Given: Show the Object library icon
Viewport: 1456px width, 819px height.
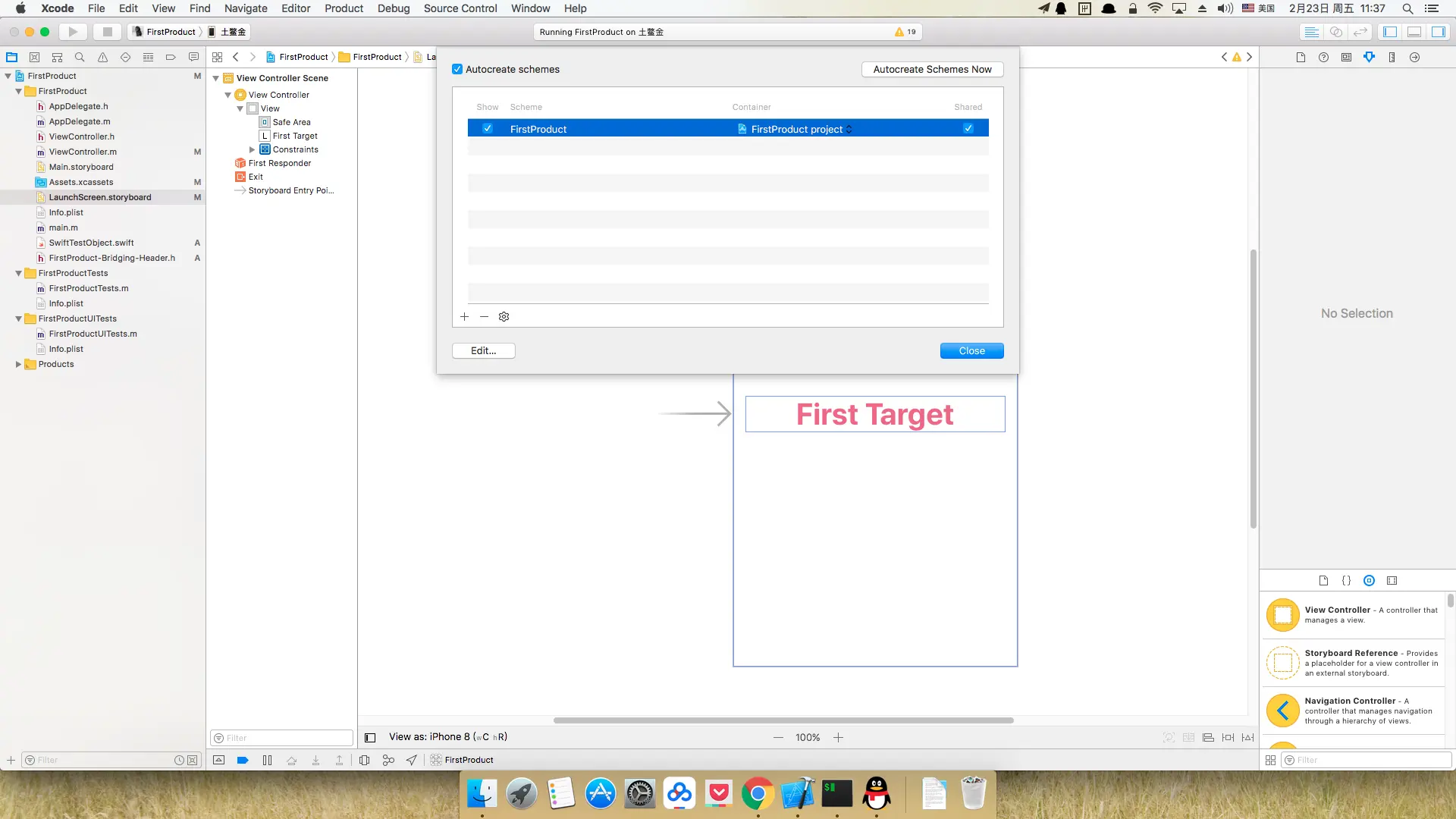Looking at the screenshot, I should [x=1369, y=580].
